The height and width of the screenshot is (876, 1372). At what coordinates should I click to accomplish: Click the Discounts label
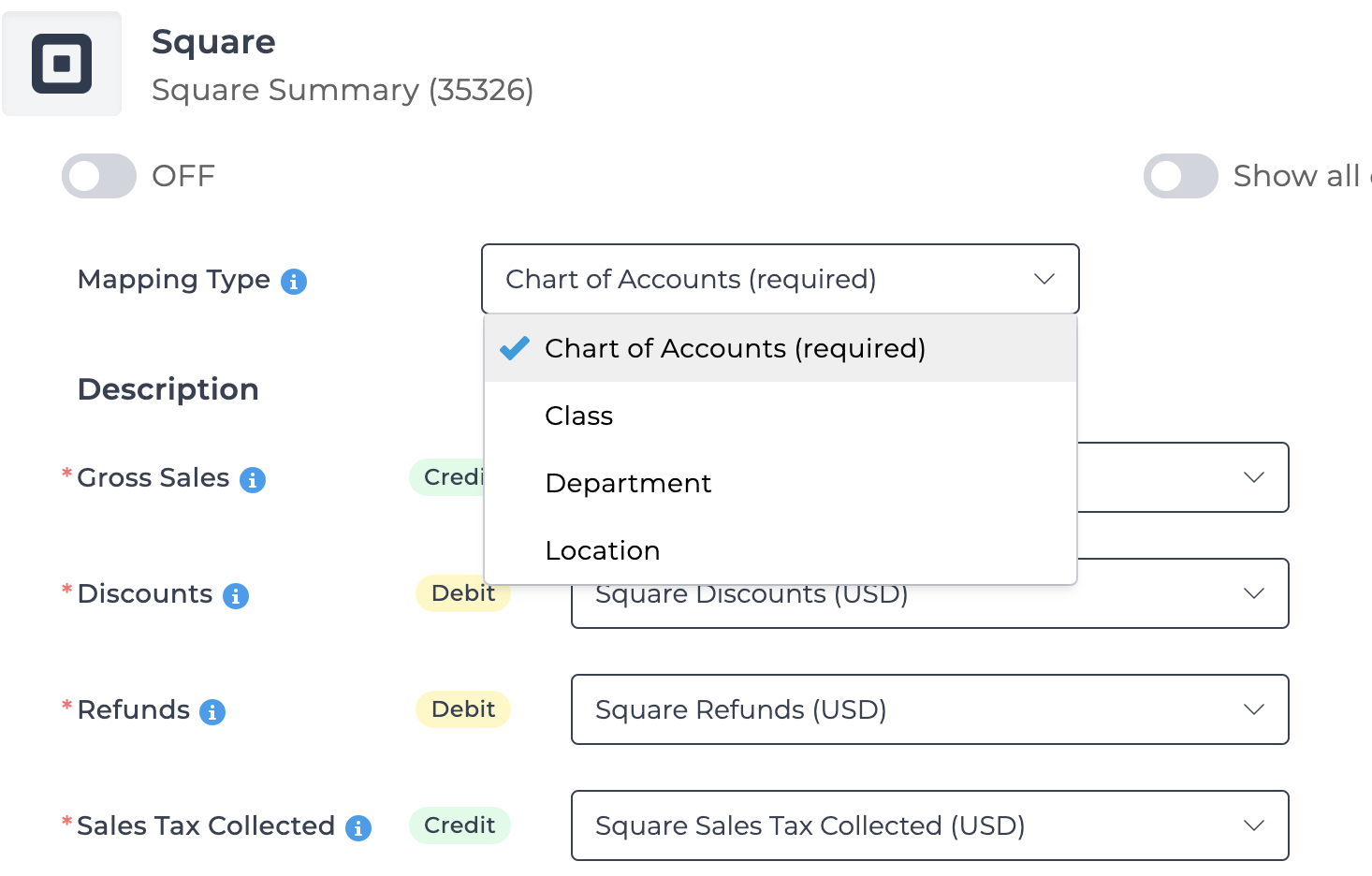(x=145, y=593)
